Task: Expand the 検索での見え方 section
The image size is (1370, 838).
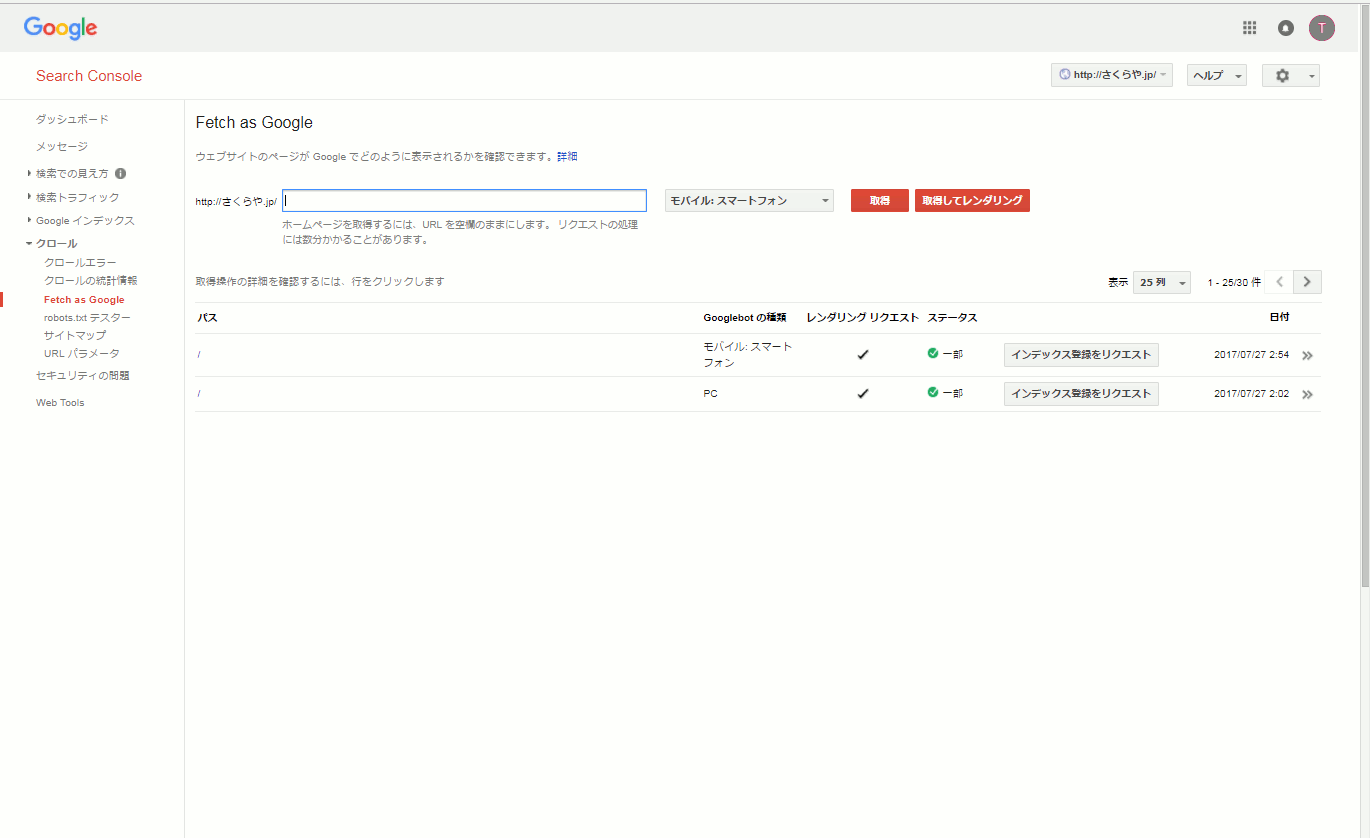Action: click(72, 173)
